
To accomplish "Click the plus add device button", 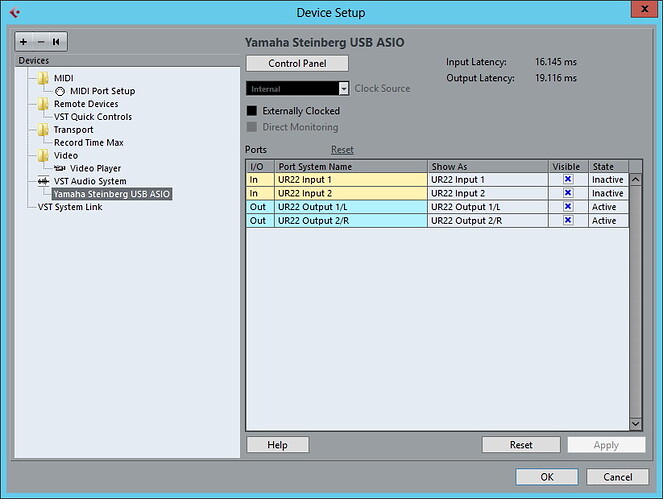I will (x=23, y=41).
